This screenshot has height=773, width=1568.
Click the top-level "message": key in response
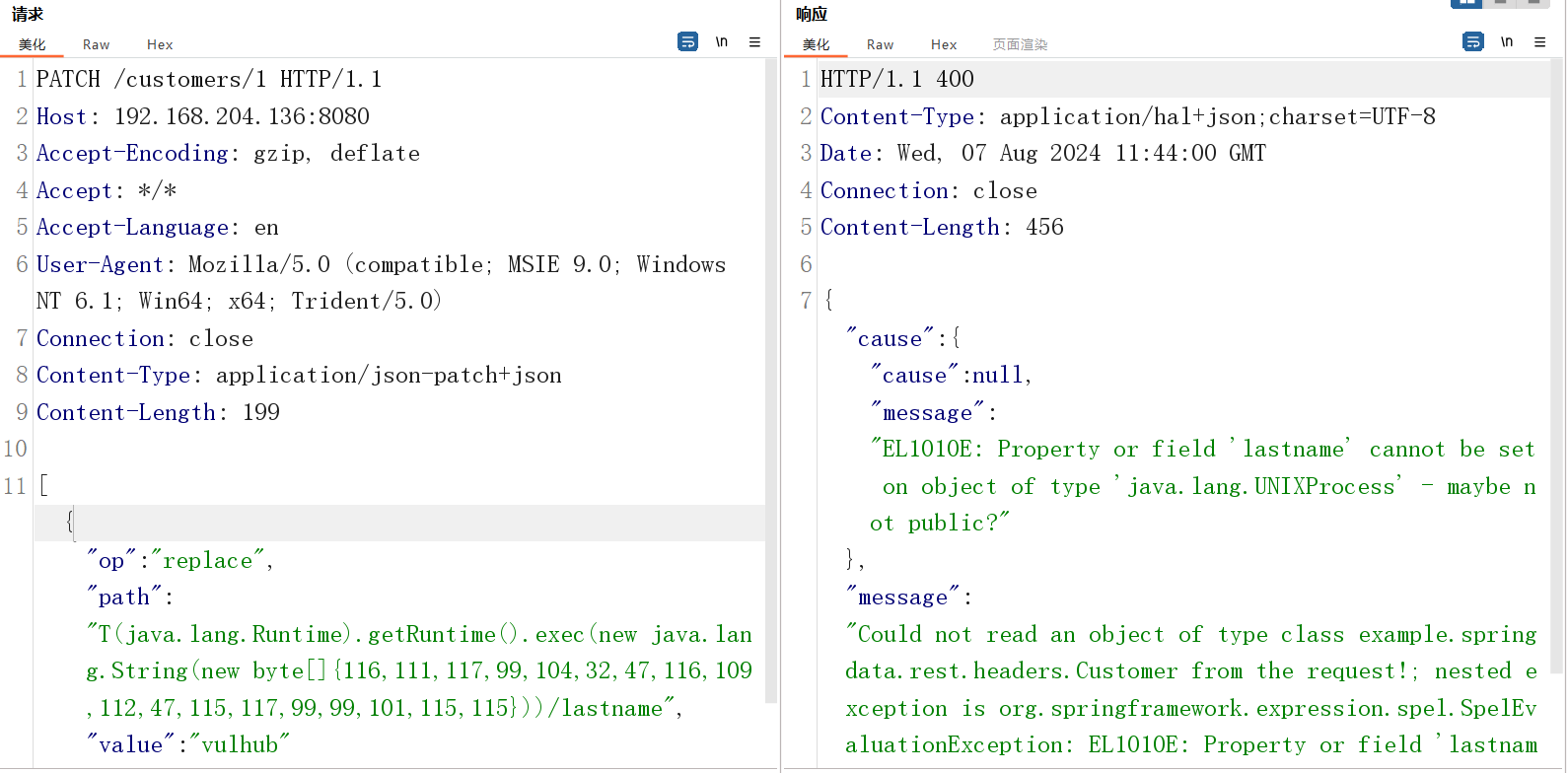(x=908, y=597)
